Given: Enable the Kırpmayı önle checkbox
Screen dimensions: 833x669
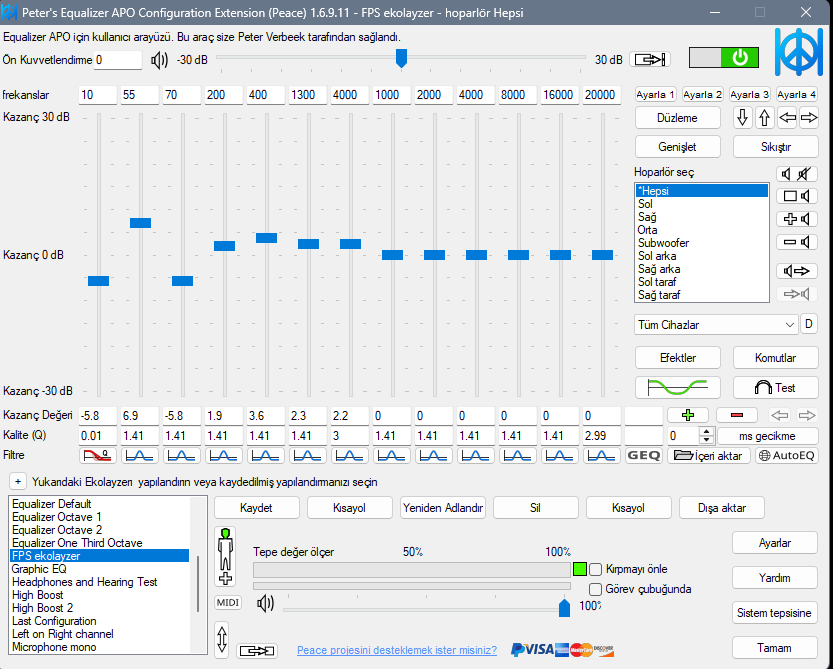Looking at the screenshot, I should click(x=596, y=570).
